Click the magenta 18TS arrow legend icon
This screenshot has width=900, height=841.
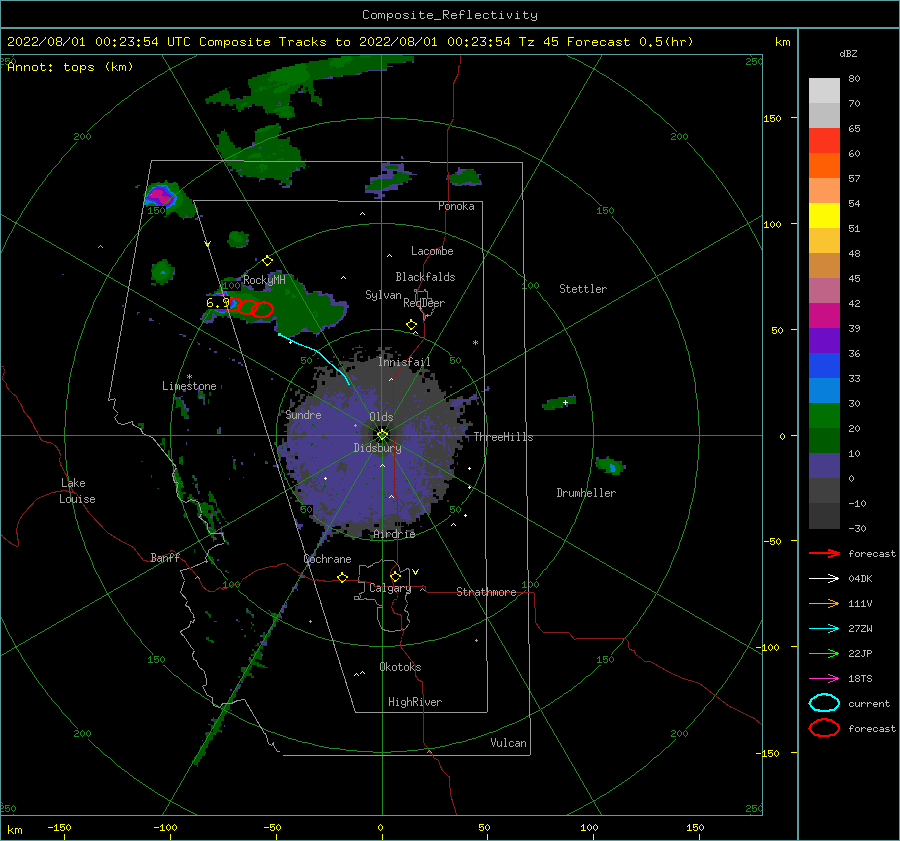(x=824, y=679)
